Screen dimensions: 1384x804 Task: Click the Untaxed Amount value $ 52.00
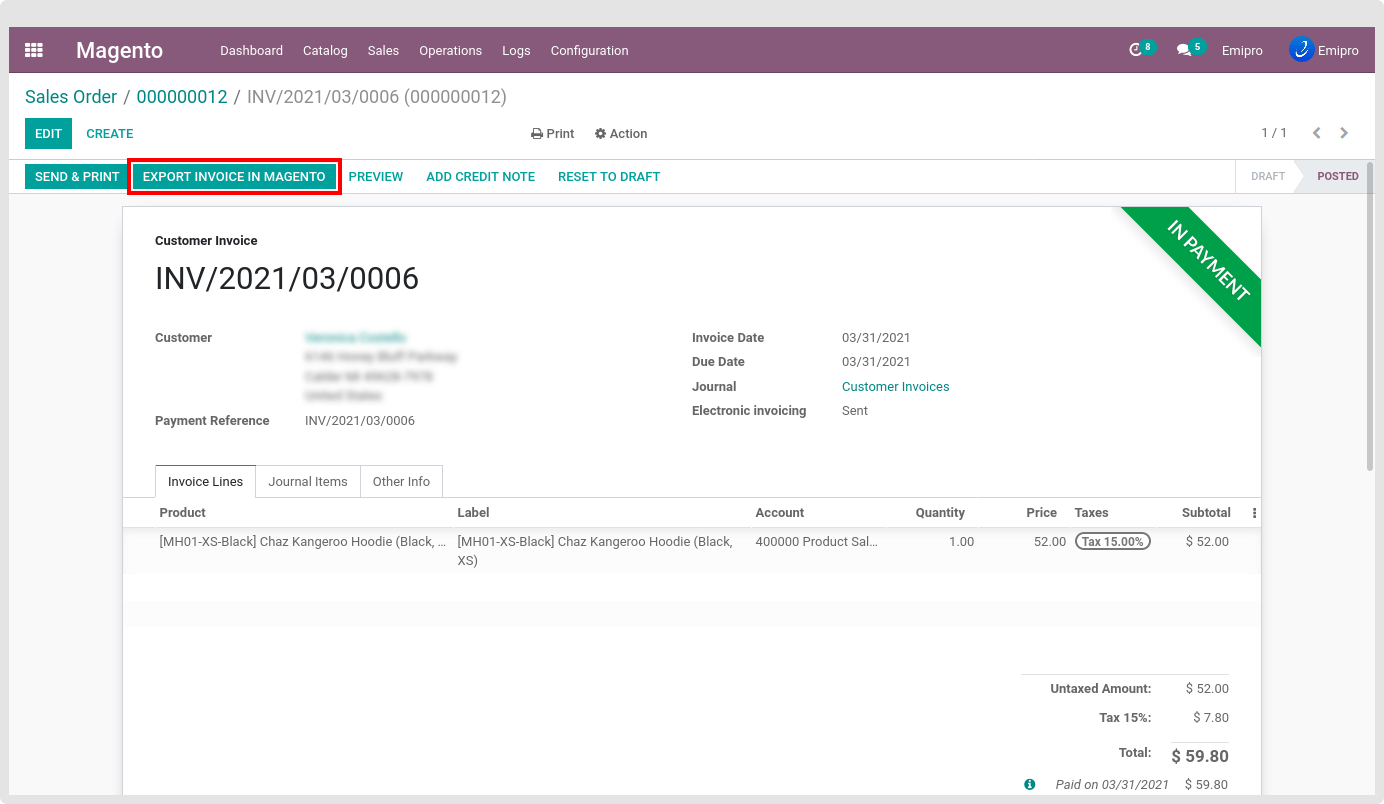click(x=1207, y=689)
